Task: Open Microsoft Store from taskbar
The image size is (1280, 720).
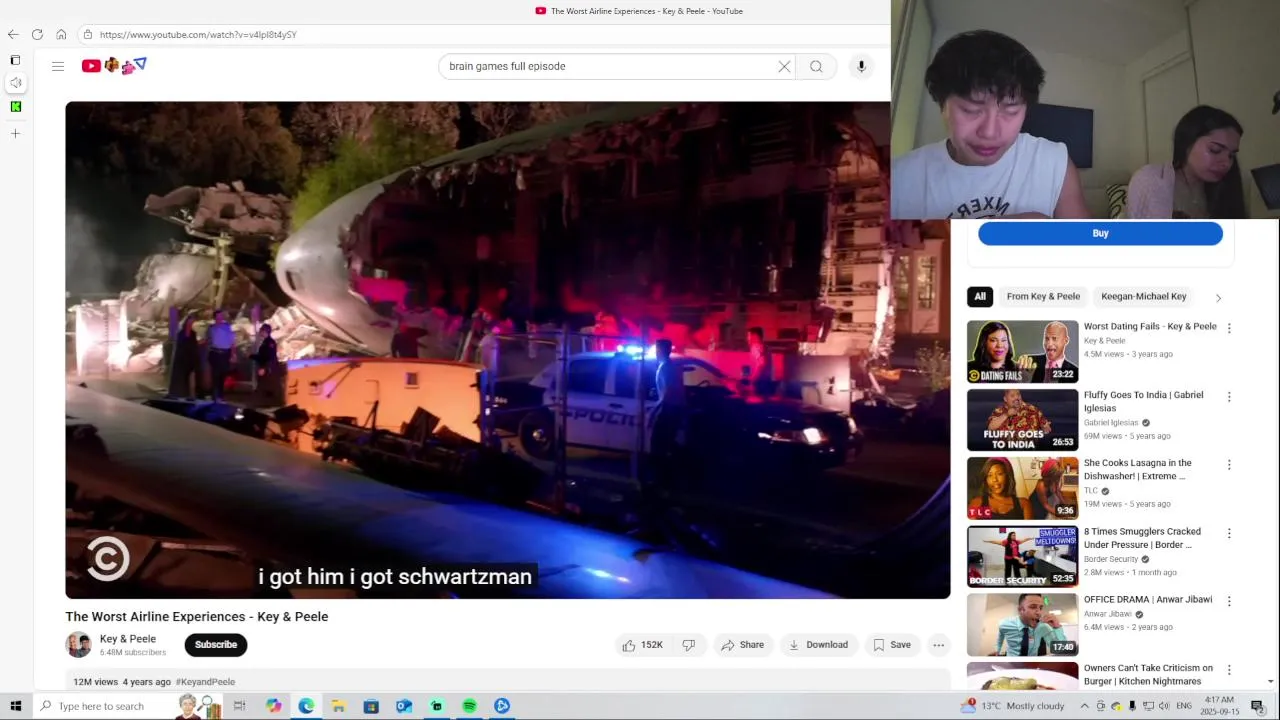Action: coord(371,706)
